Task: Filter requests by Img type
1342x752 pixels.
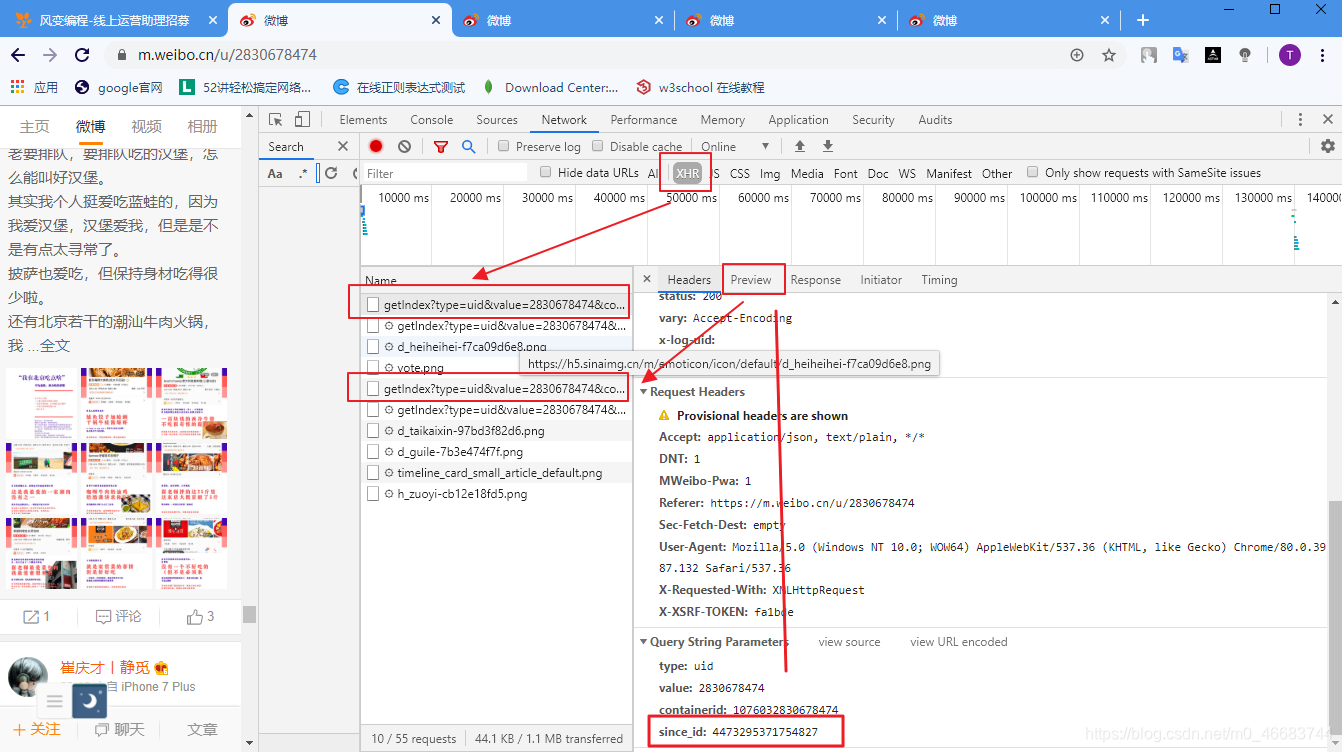Action: [x=770, y=173]
